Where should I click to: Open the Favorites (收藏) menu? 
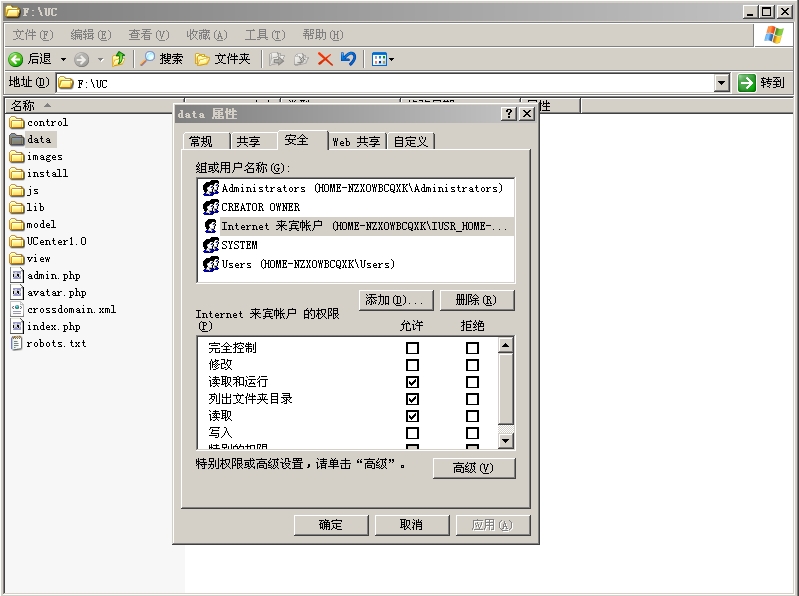pos(206,35)
